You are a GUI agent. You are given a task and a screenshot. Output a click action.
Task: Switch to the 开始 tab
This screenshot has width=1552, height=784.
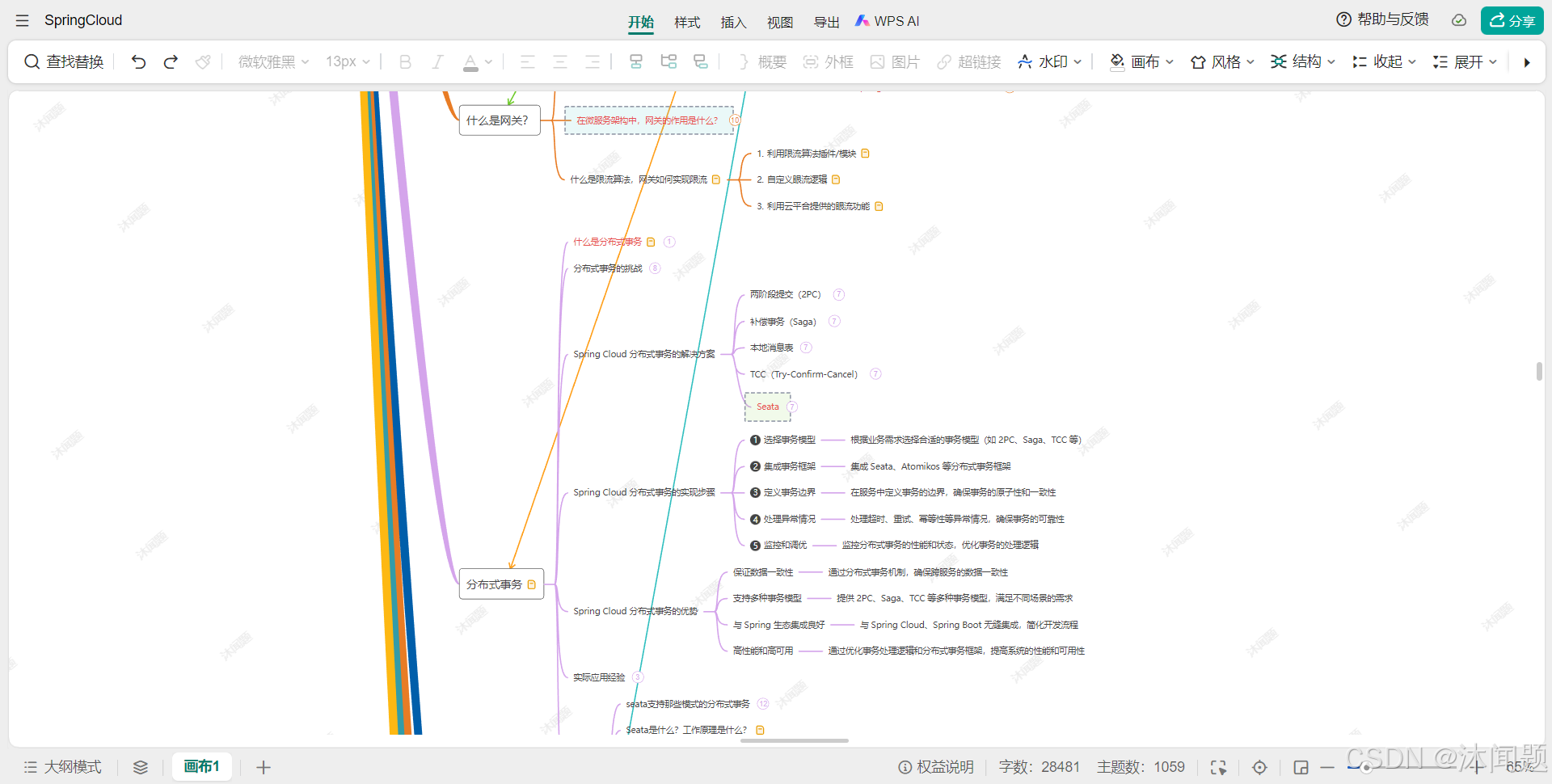coord(641,22)
